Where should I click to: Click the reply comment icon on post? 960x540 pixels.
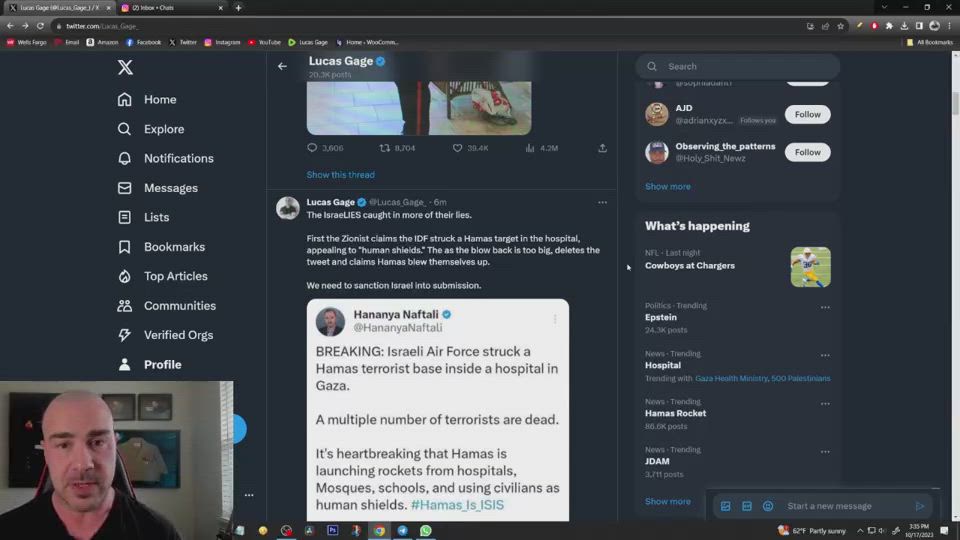[312, 148]
